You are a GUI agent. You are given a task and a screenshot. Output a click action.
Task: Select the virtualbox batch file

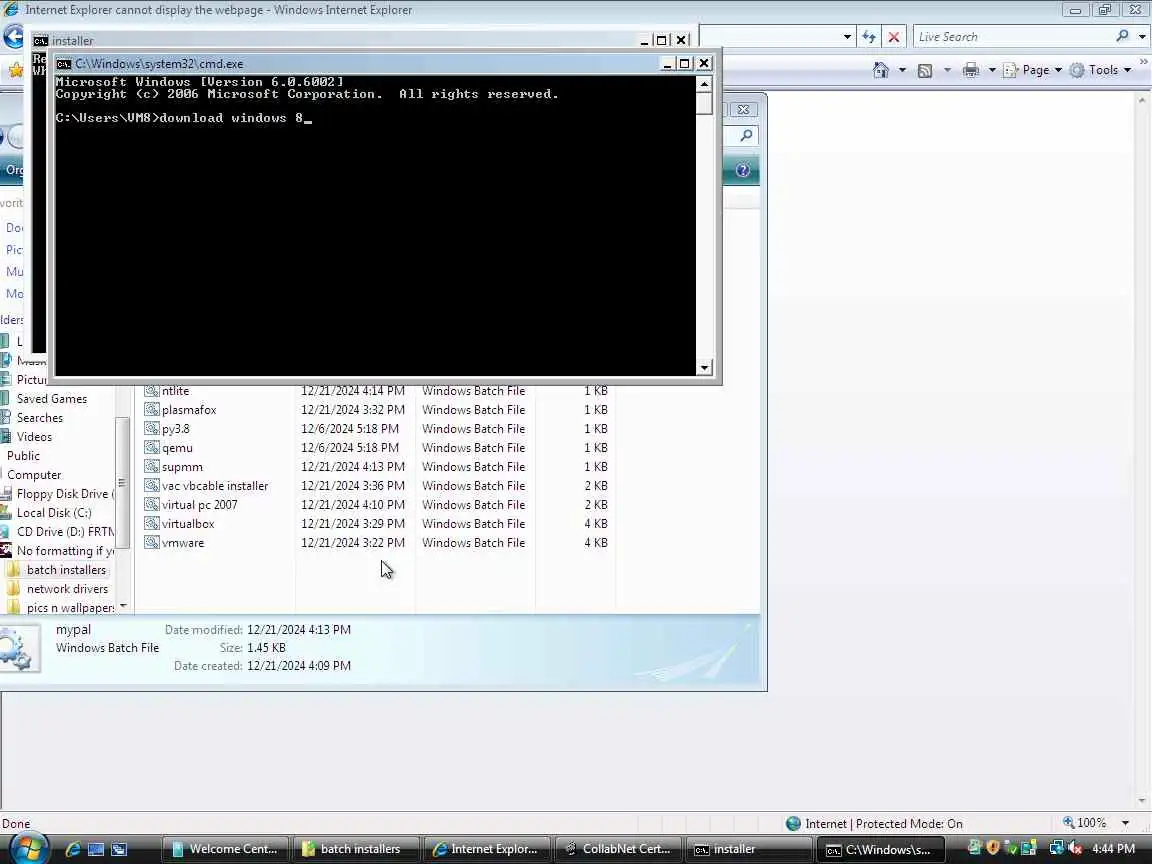188,525
